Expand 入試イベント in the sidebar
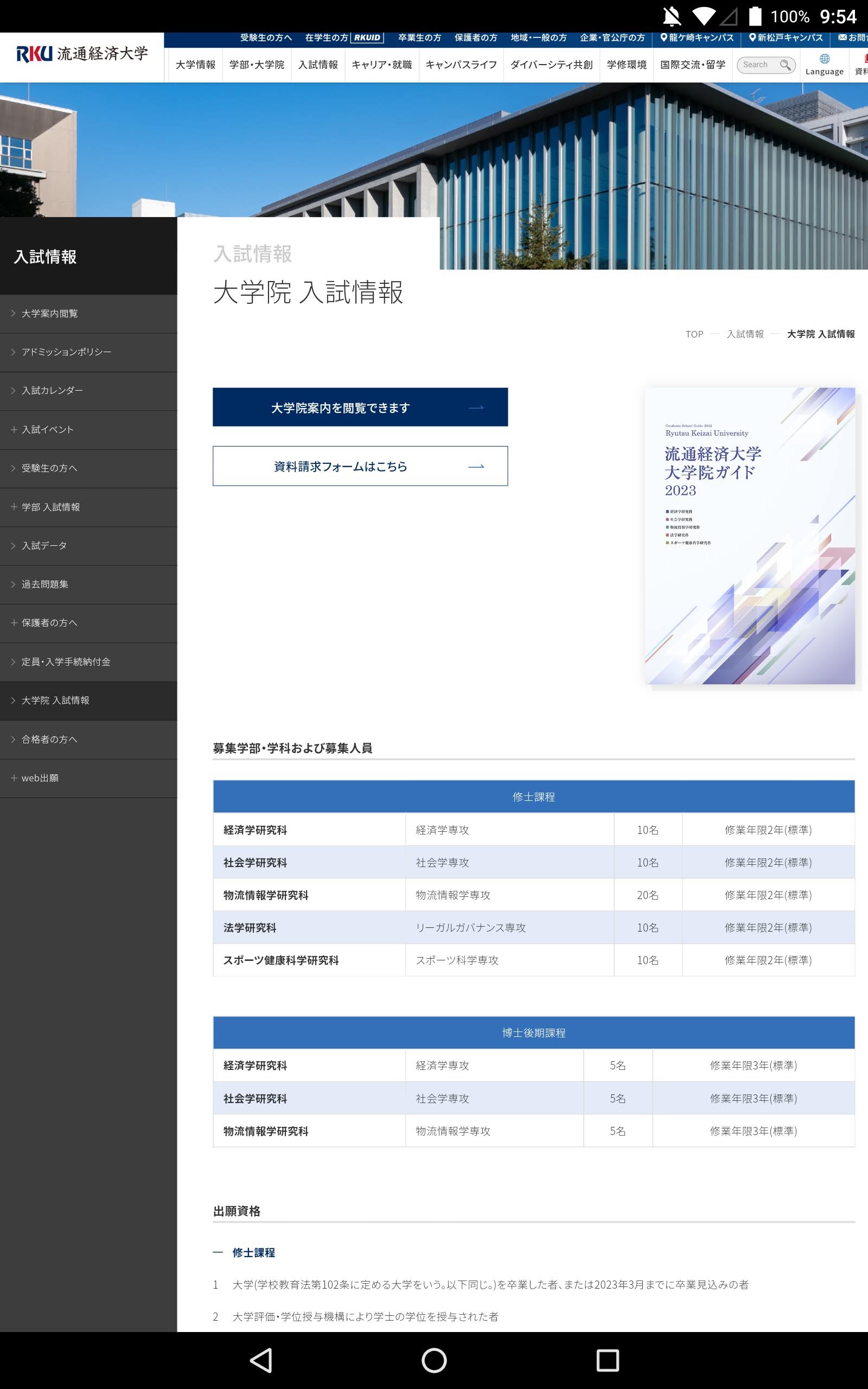868x1389 pixels. [x=48, y=429]
